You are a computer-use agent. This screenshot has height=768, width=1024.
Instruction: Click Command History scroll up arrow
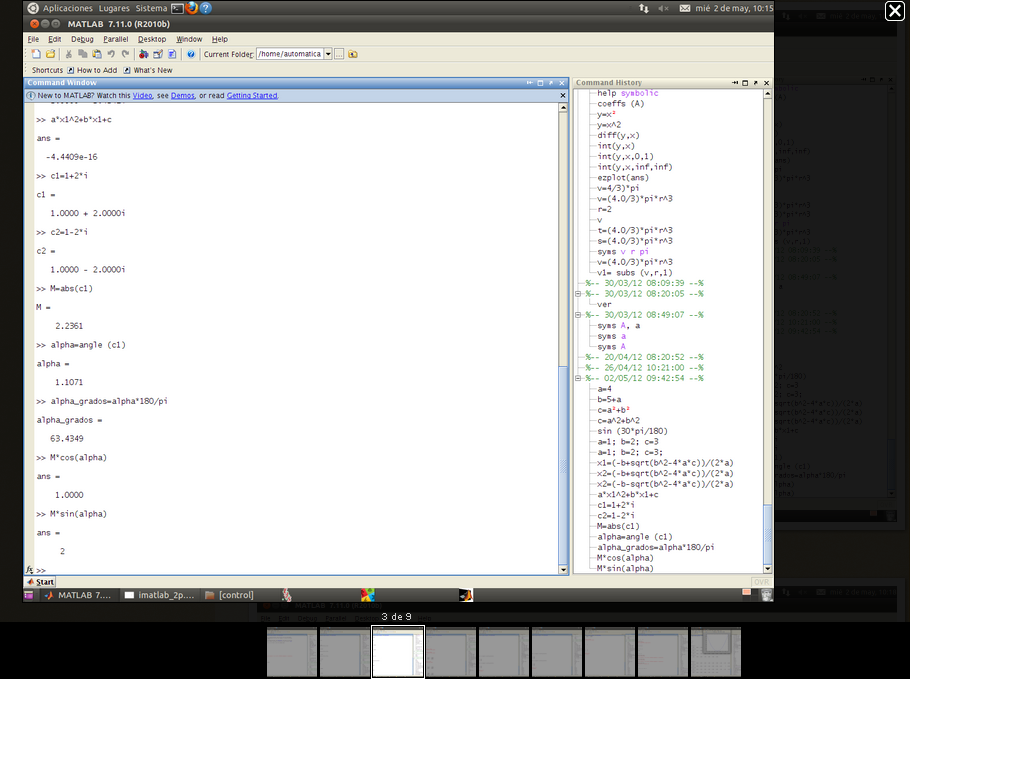point(767,94)
